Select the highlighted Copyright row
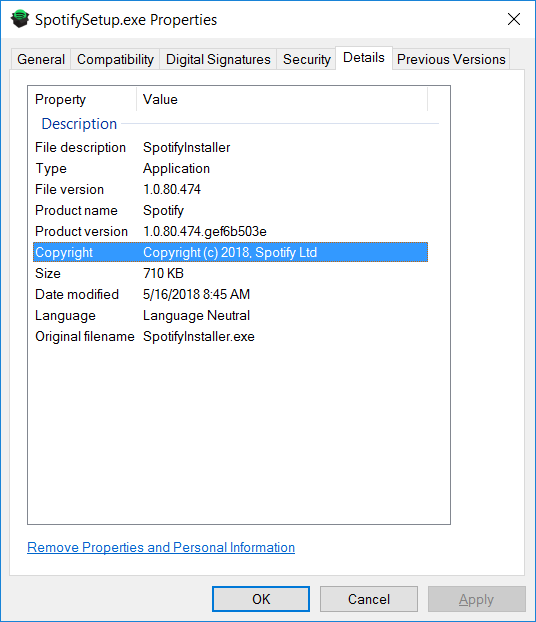Screen dimensions: 536x622 click(231, 252)
